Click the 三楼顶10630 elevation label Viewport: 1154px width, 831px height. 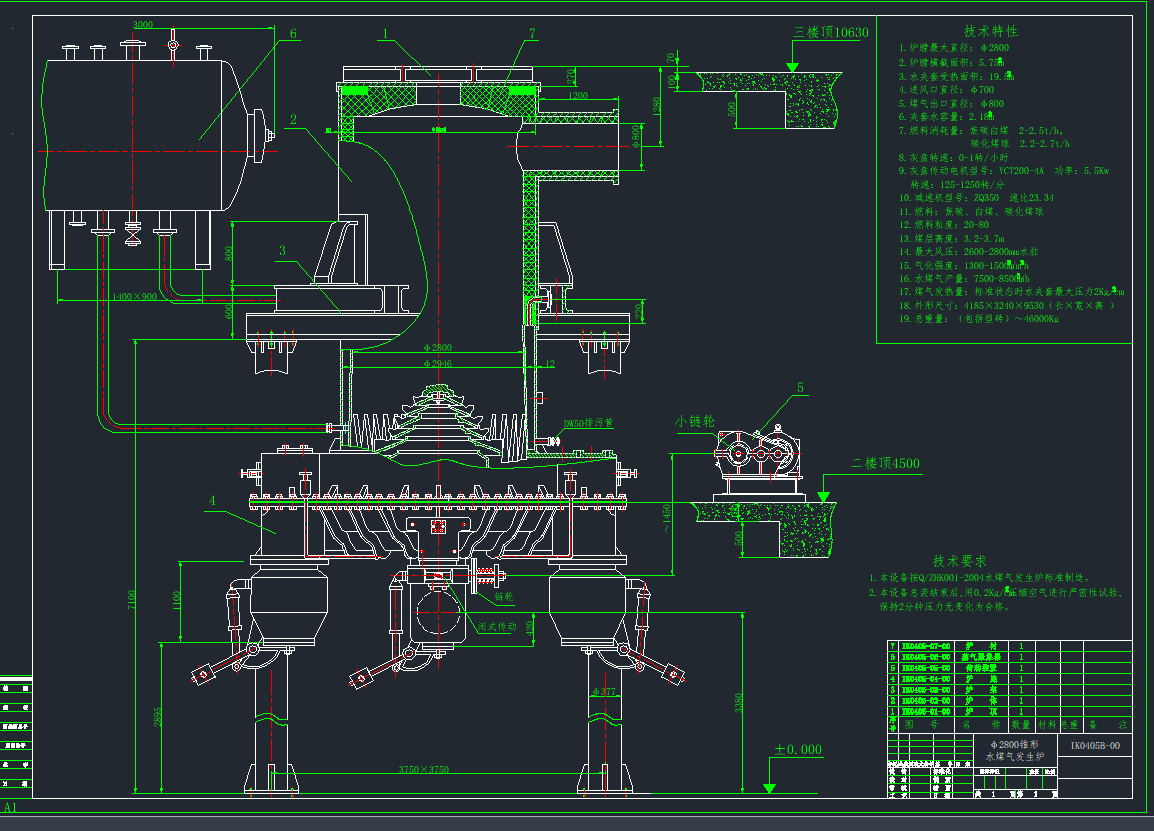click(831, 32)
